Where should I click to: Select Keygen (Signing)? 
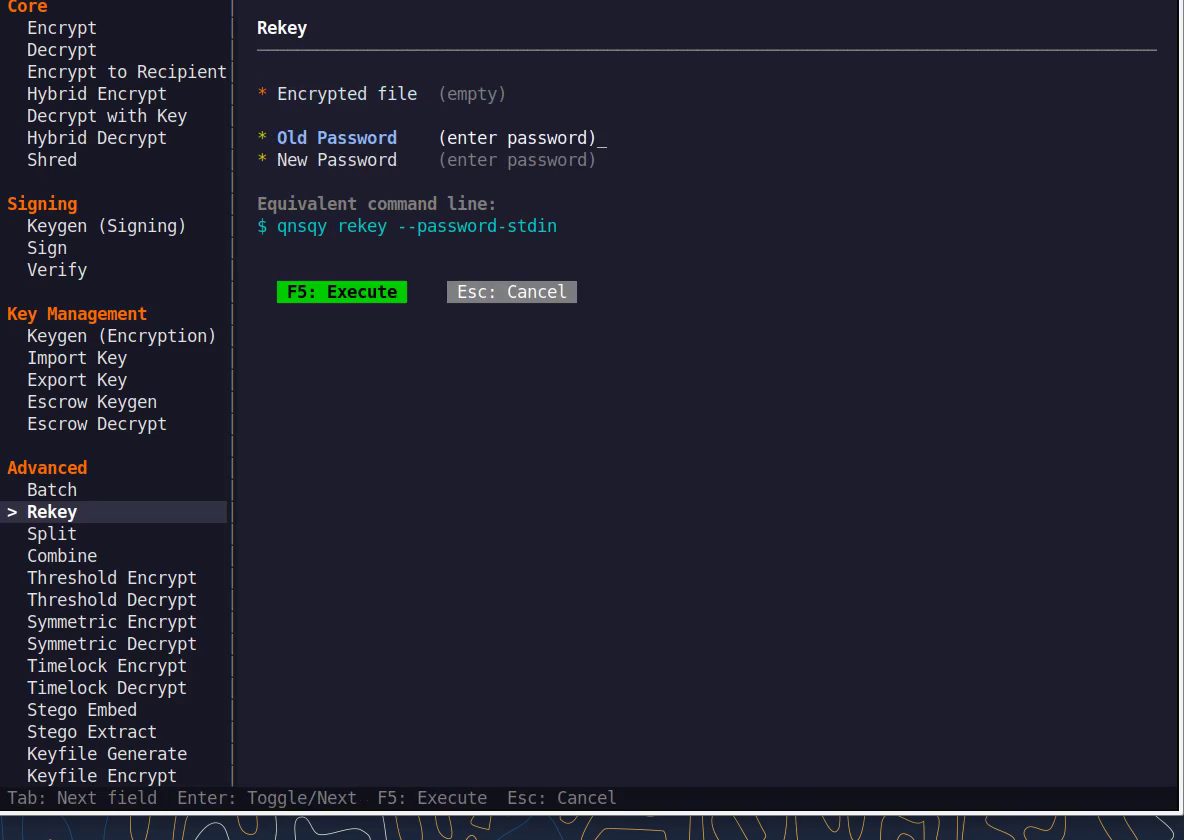click(x=106, y=226)
